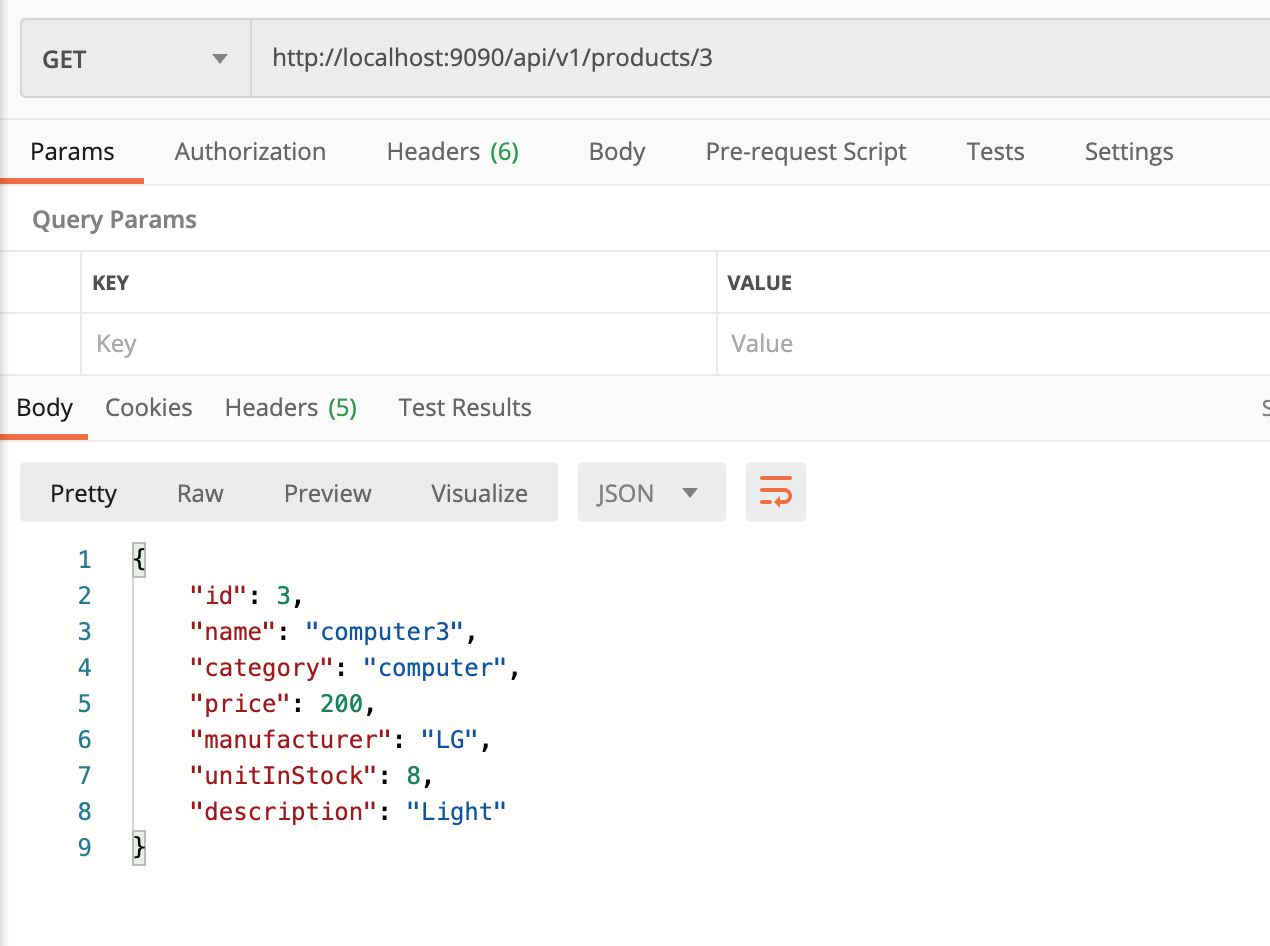
Task: Click the "computer3" name value
Action: 385,632
